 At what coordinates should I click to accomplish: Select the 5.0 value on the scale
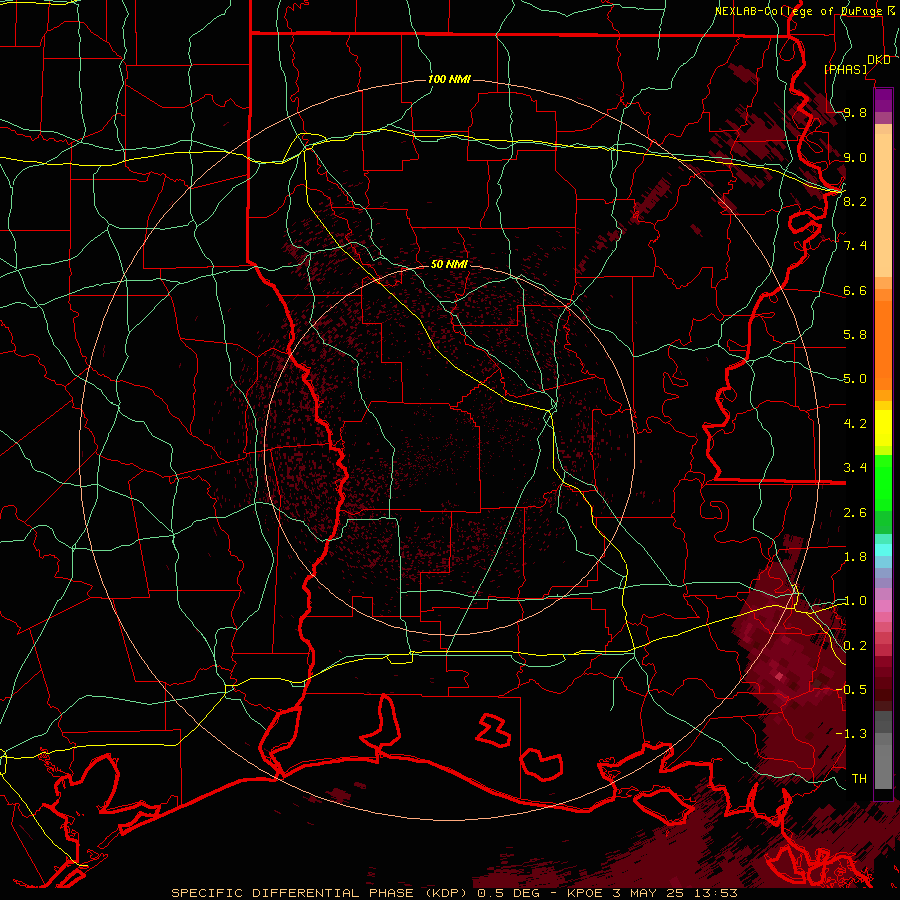coord(855,379)
